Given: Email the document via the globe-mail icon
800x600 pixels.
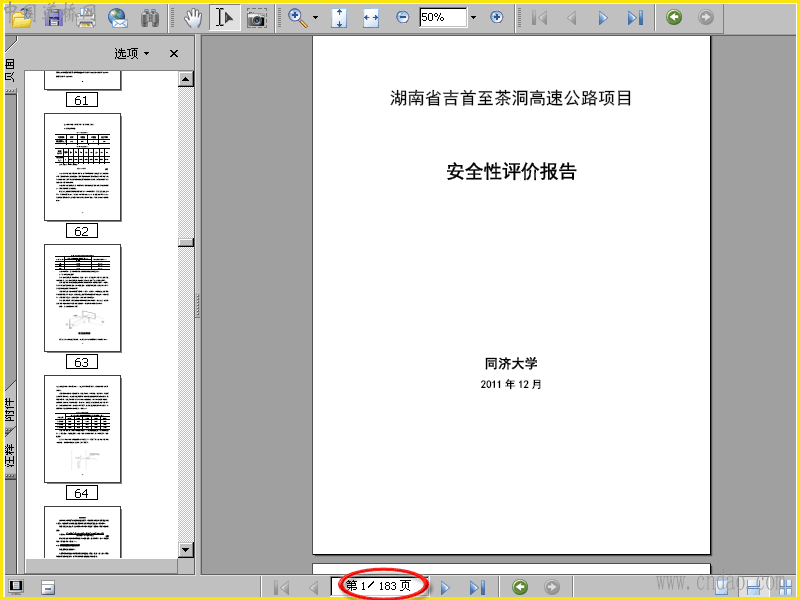Looking at the screenshot, I should pos(118,18).
